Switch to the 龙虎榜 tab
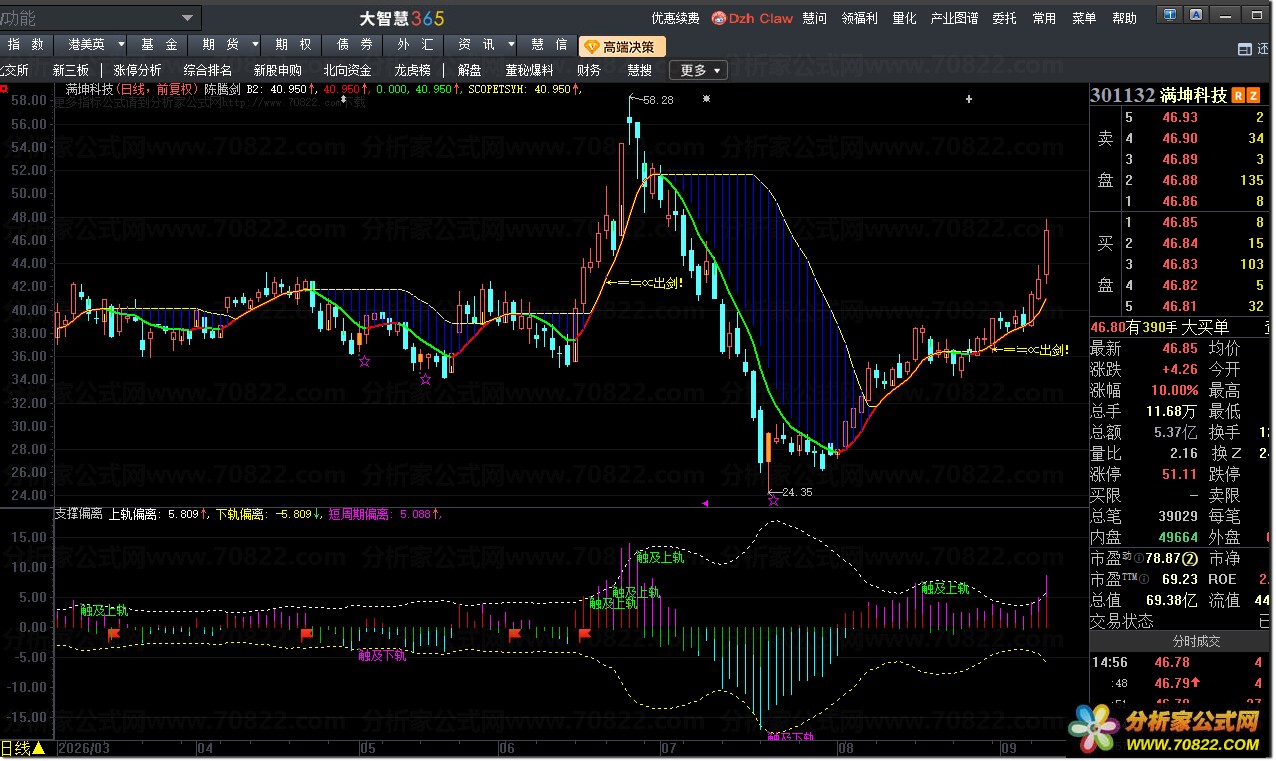 coord(412,70)
